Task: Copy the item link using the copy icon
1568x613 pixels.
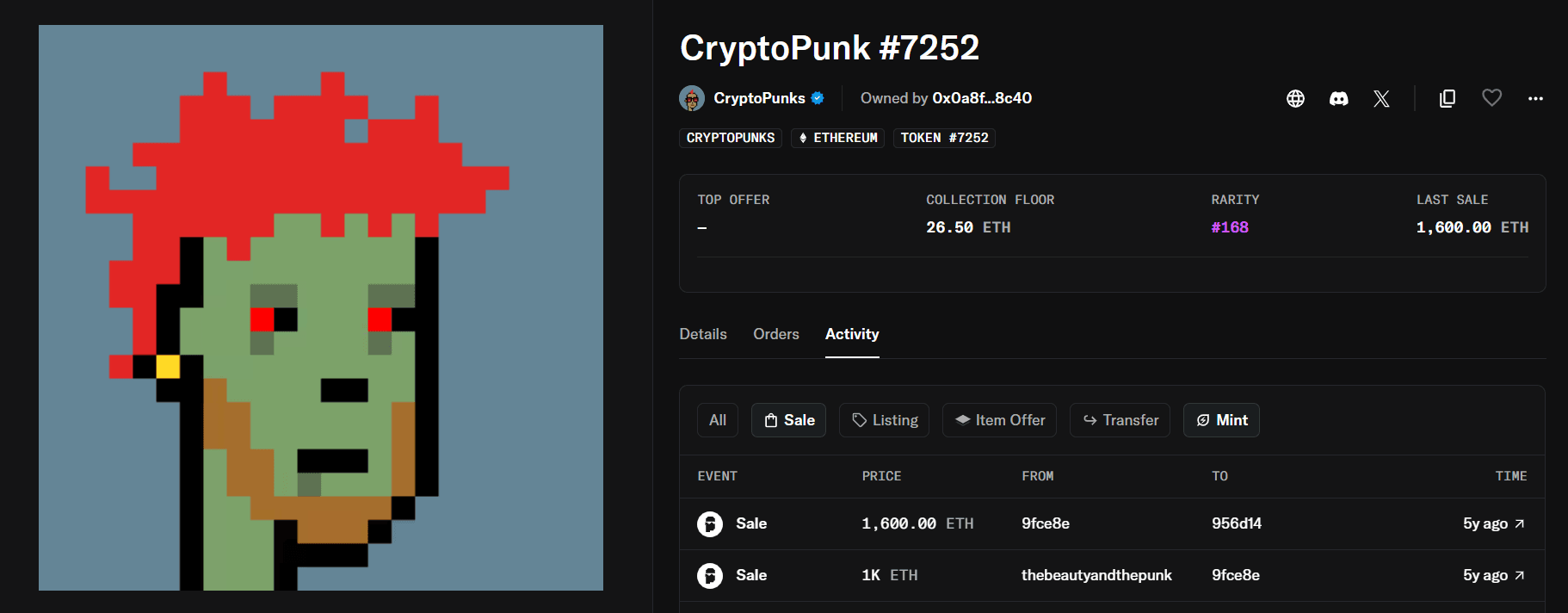Action: click(1447, 98)
